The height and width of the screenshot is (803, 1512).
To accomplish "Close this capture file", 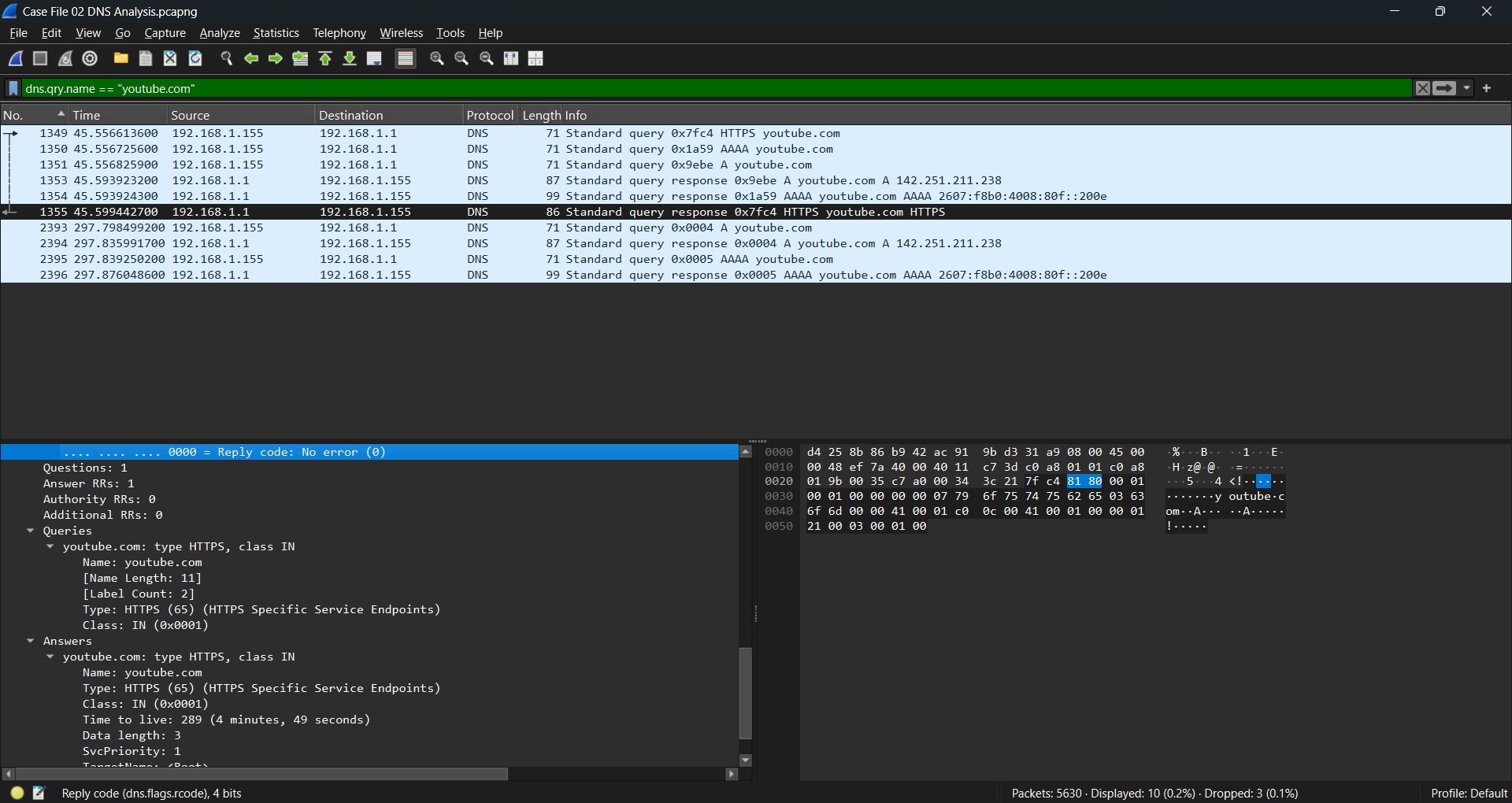I will point(170,58).
